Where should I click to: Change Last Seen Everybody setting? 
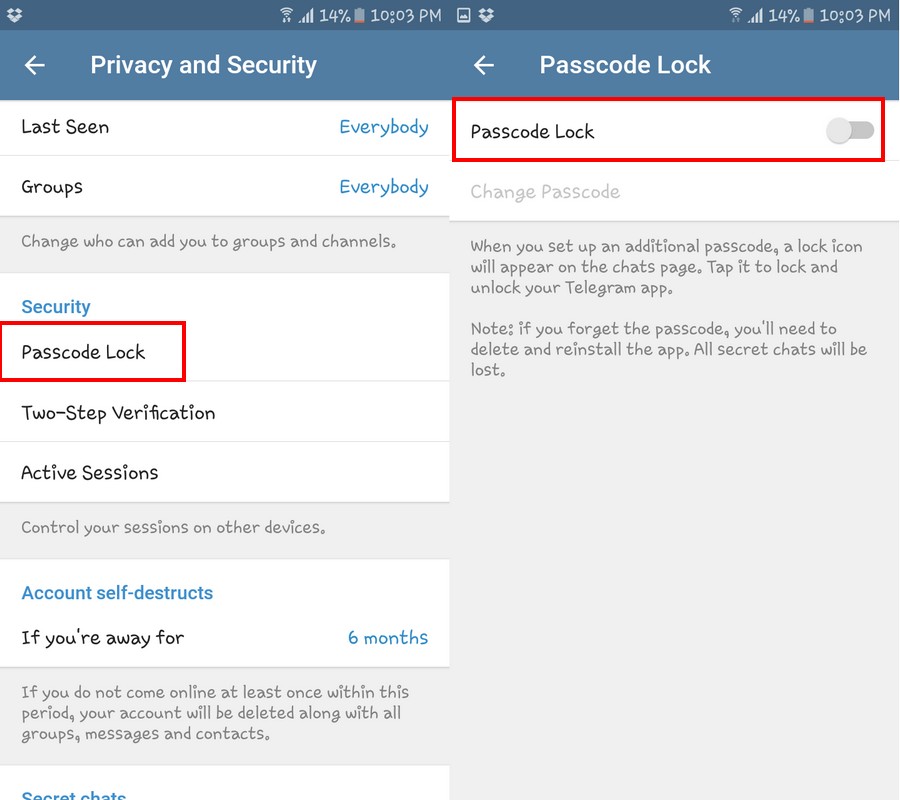pyautogui.click(x=384, y=127)
